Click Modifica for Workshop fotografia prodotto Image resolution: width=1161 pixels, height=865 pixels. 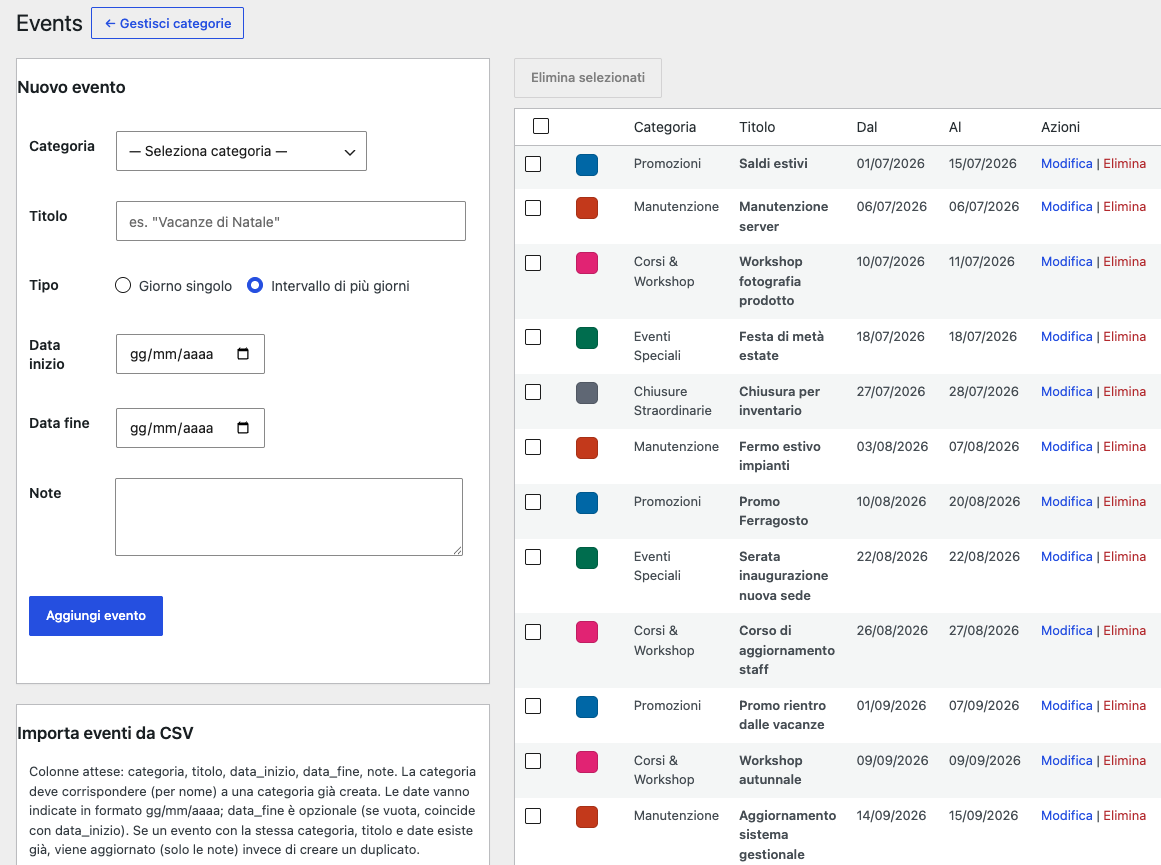(1066, 261)
